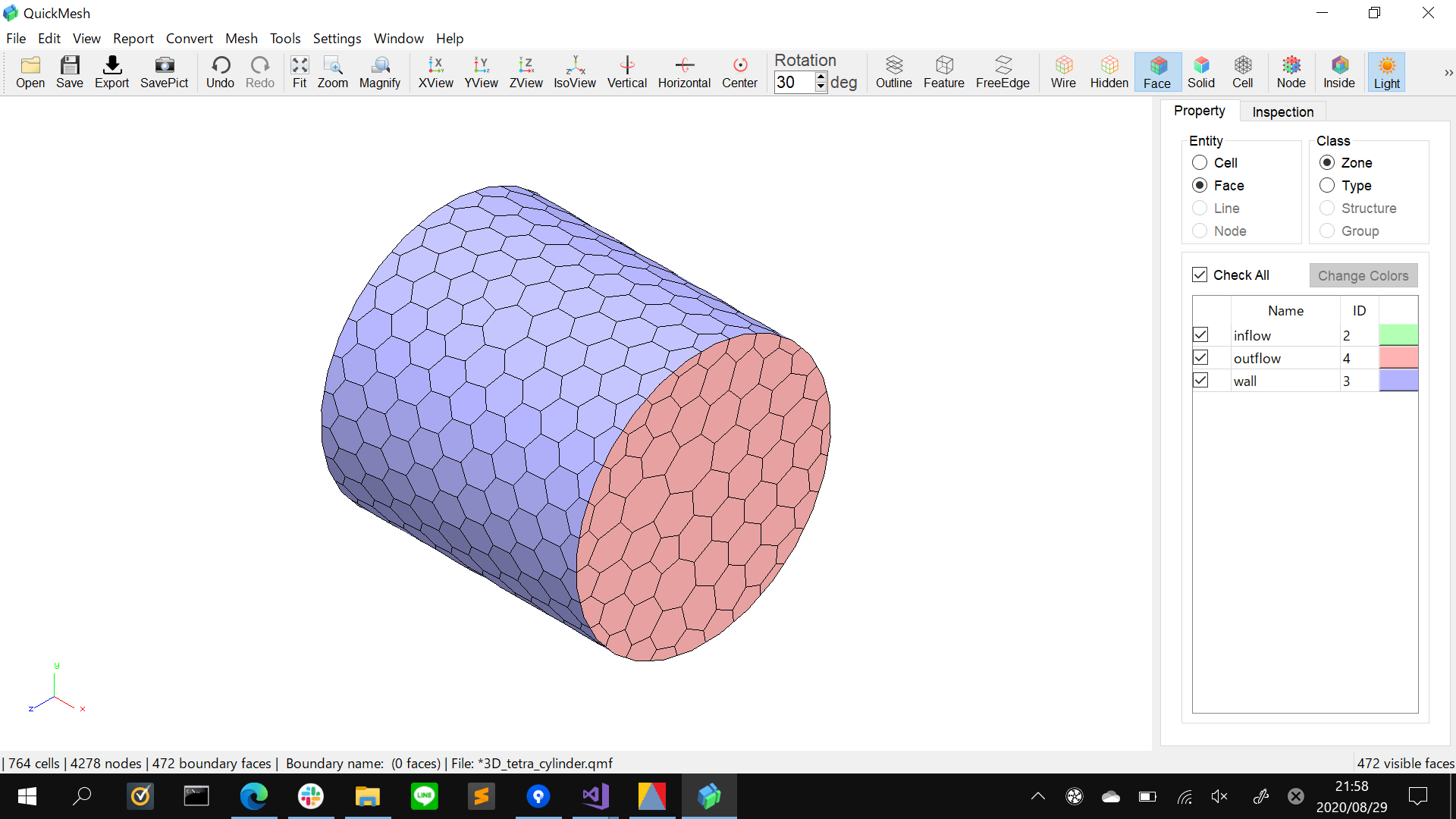
Task: Activate the Magnify tool
Action: pyautogui.click(x=380, y=72)
